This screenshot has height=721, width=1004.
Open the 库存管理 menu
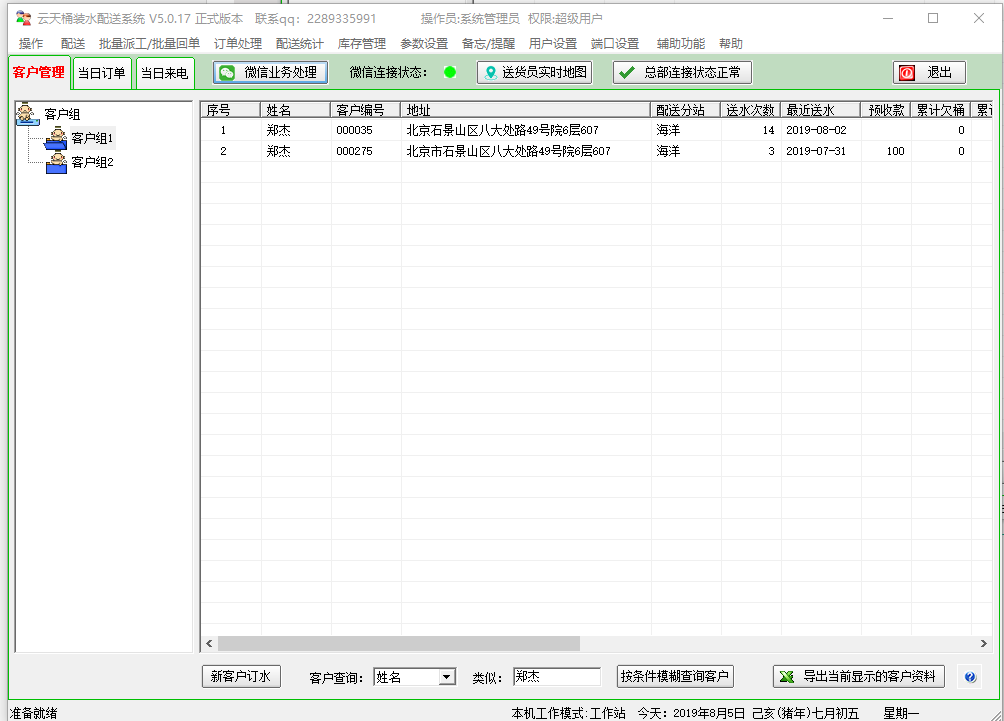(361, 44)
